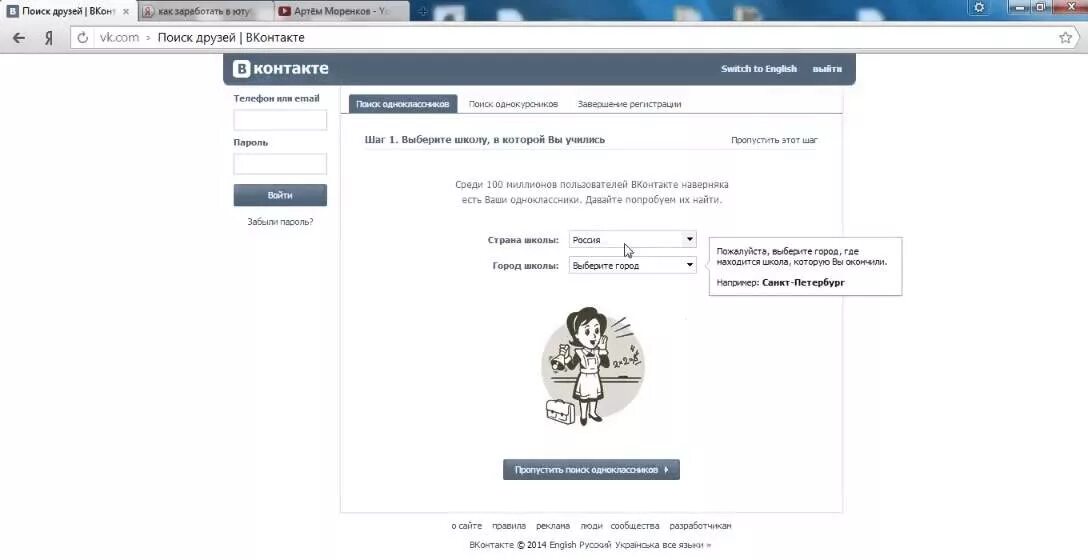The width and height of the screenshot is (1088, 560).
Task: Click the 'Войти' login button
Action: pyautogui.click(x=280, y=195)
